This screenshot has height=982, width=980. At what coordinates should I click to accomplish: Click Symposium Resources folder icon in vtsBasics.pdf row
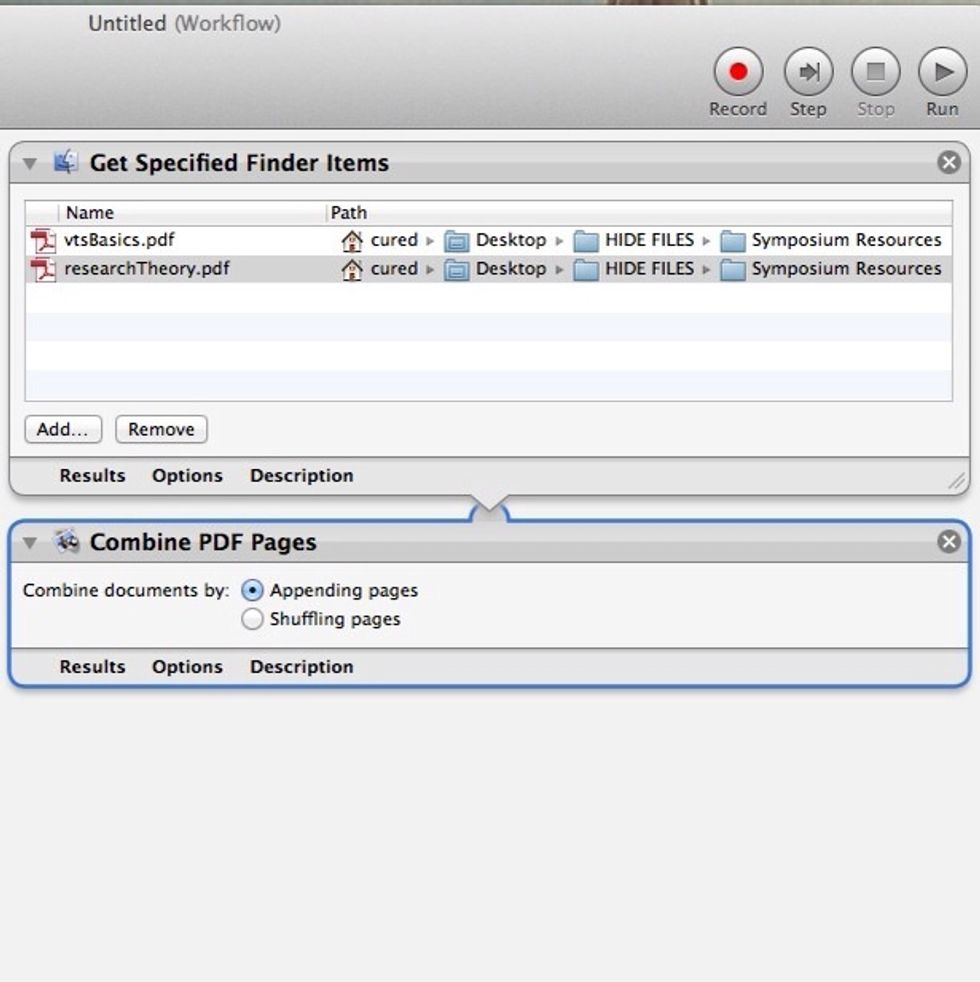click(x=733, y=240)
